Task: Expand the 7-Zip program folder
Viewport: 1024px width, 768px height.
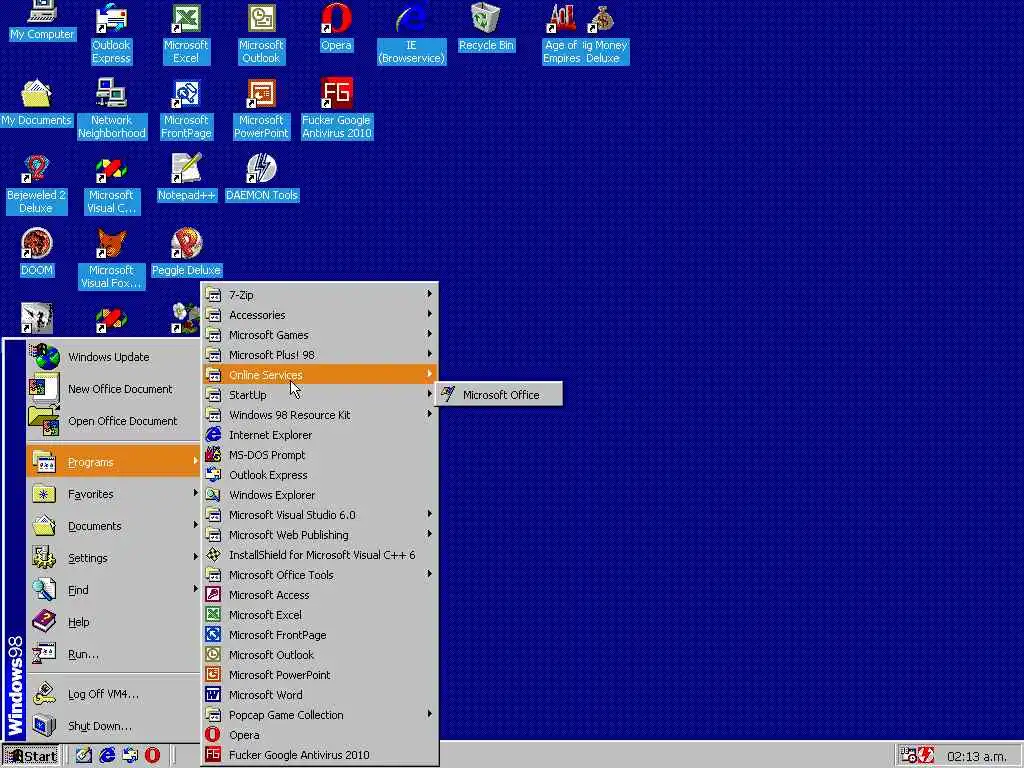Action: pos(319,295)
